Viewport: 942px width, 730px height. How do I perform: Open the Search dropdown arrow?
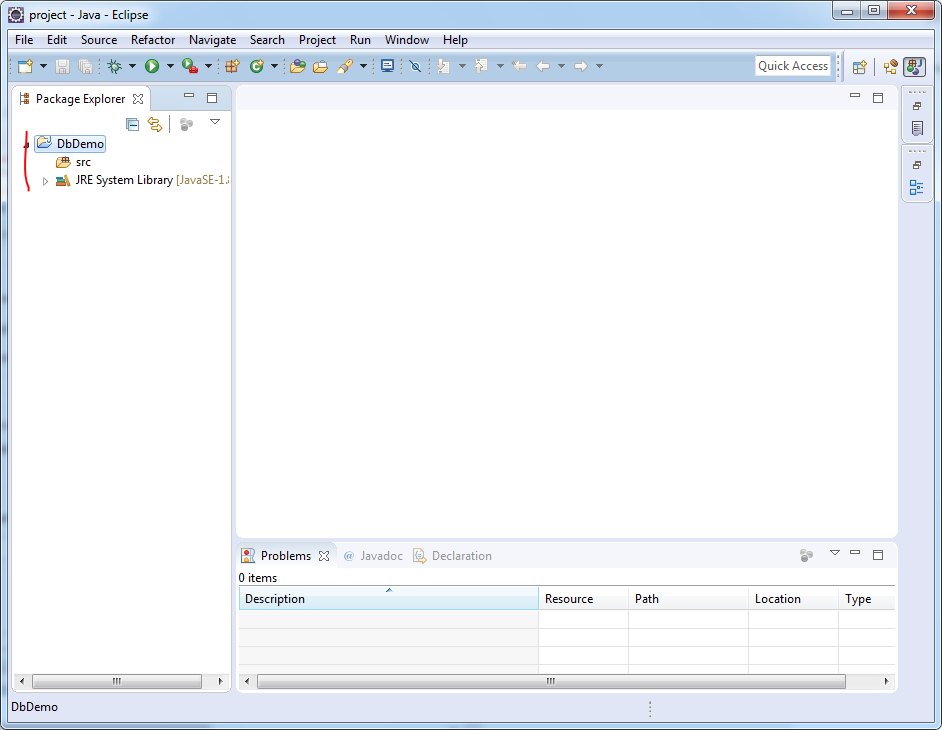point(363,66)
